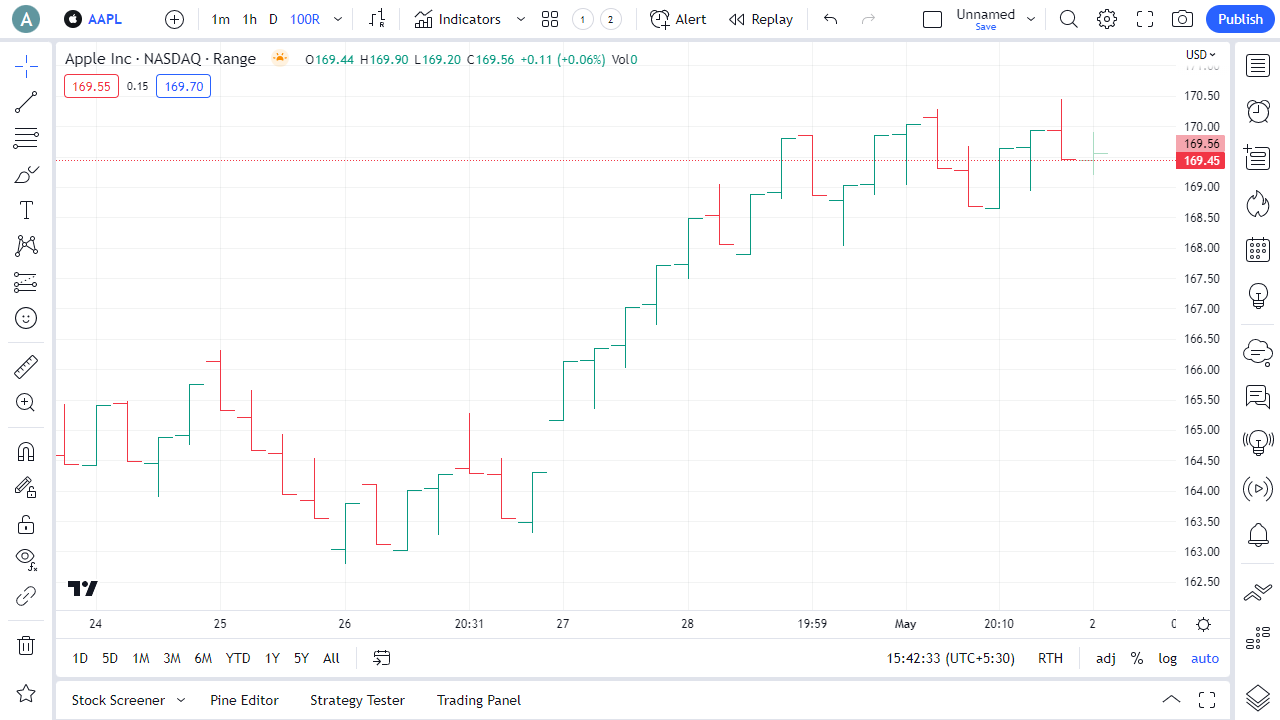This screenshot has height=720, width=1280.
Task: Open the notifications bell panel
Action: click(1257, 535)
